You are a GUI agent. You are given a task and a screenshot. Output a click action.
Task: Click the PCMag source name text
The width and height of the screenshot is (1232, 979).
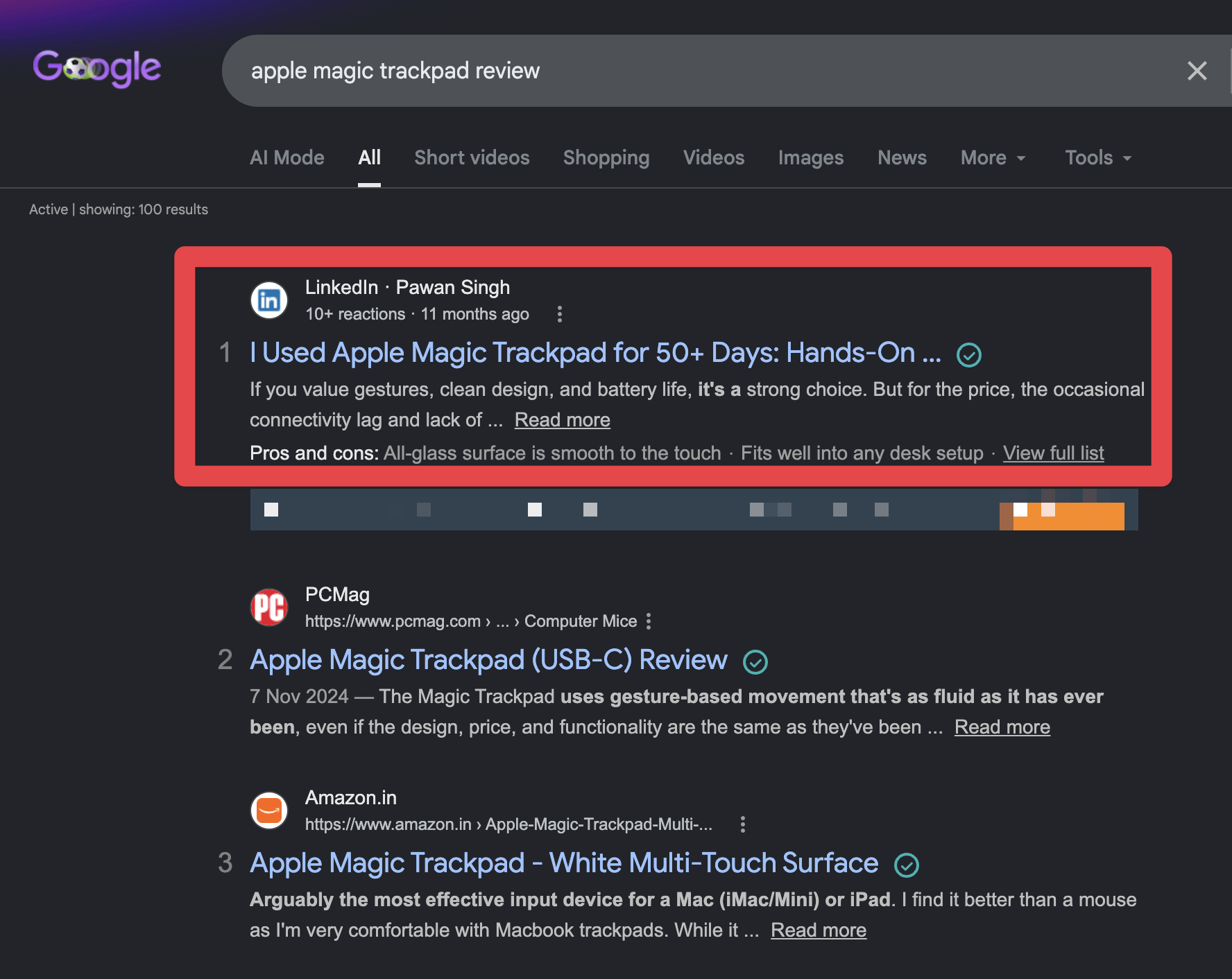(x=337, y=594)
